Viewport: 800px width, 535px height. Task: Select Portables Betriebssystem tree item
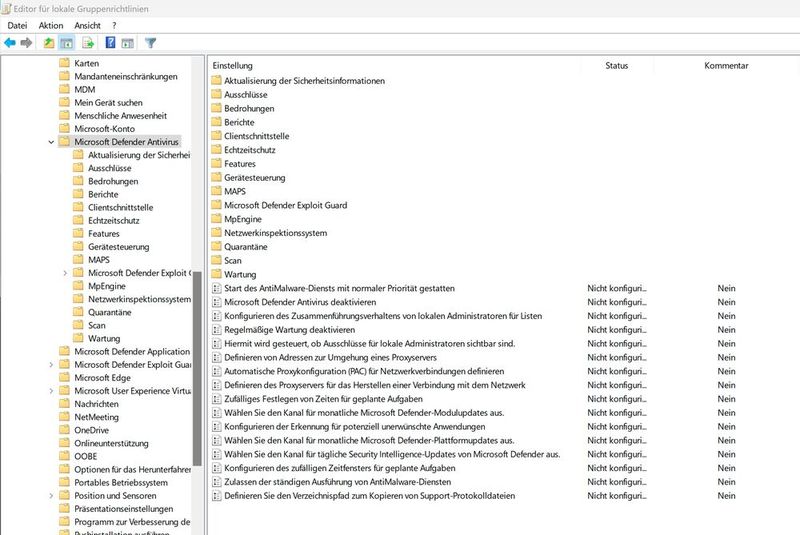121,483
